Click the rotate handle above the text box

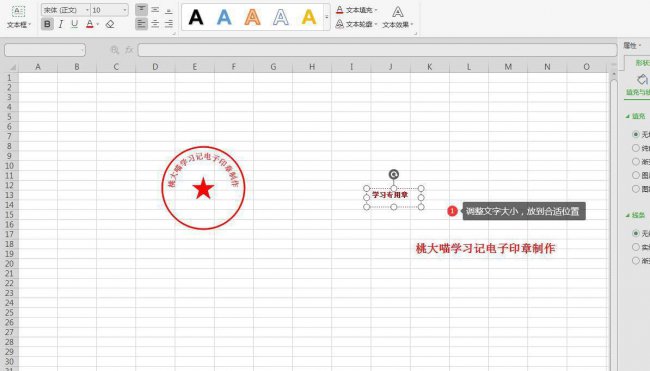coord(394,174)
